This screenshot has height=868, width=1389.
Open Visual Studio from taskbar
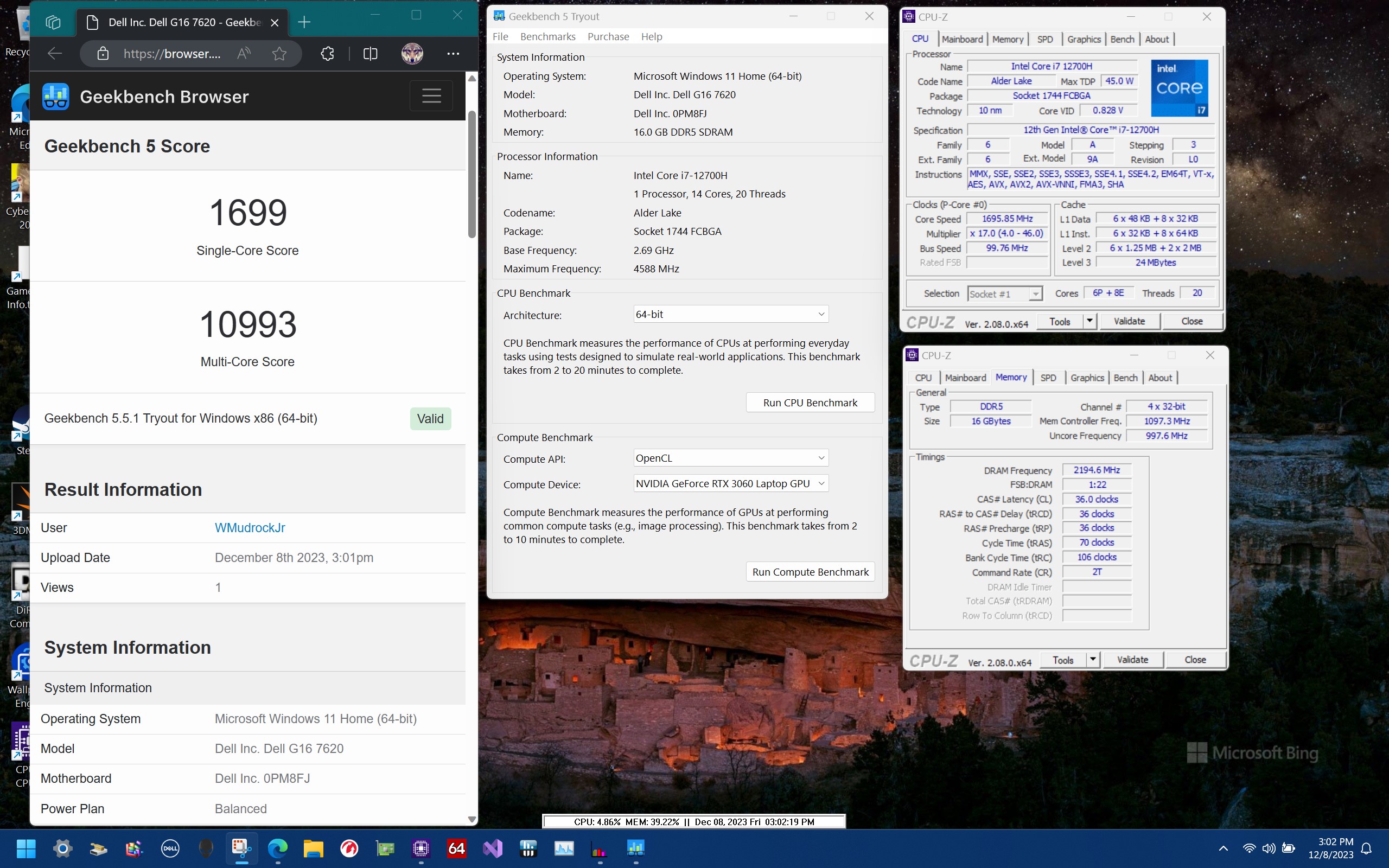(493, 848)
